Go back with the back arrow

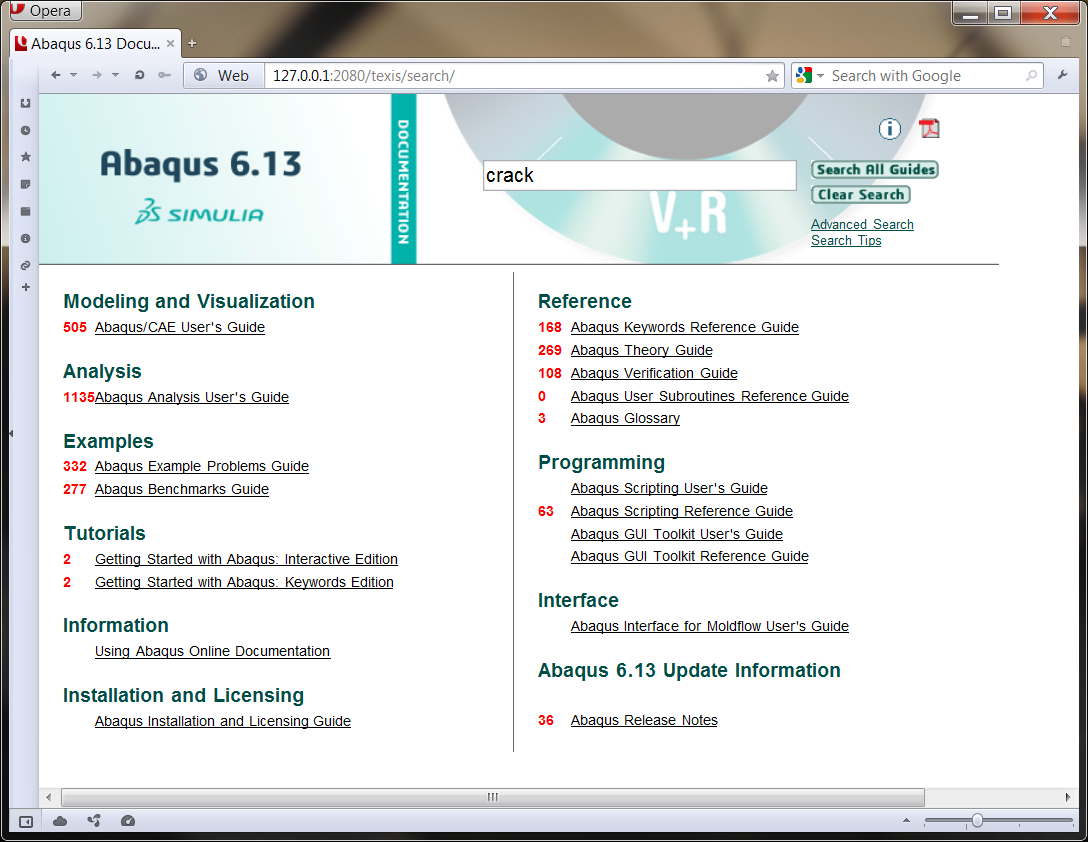point(56,75)
